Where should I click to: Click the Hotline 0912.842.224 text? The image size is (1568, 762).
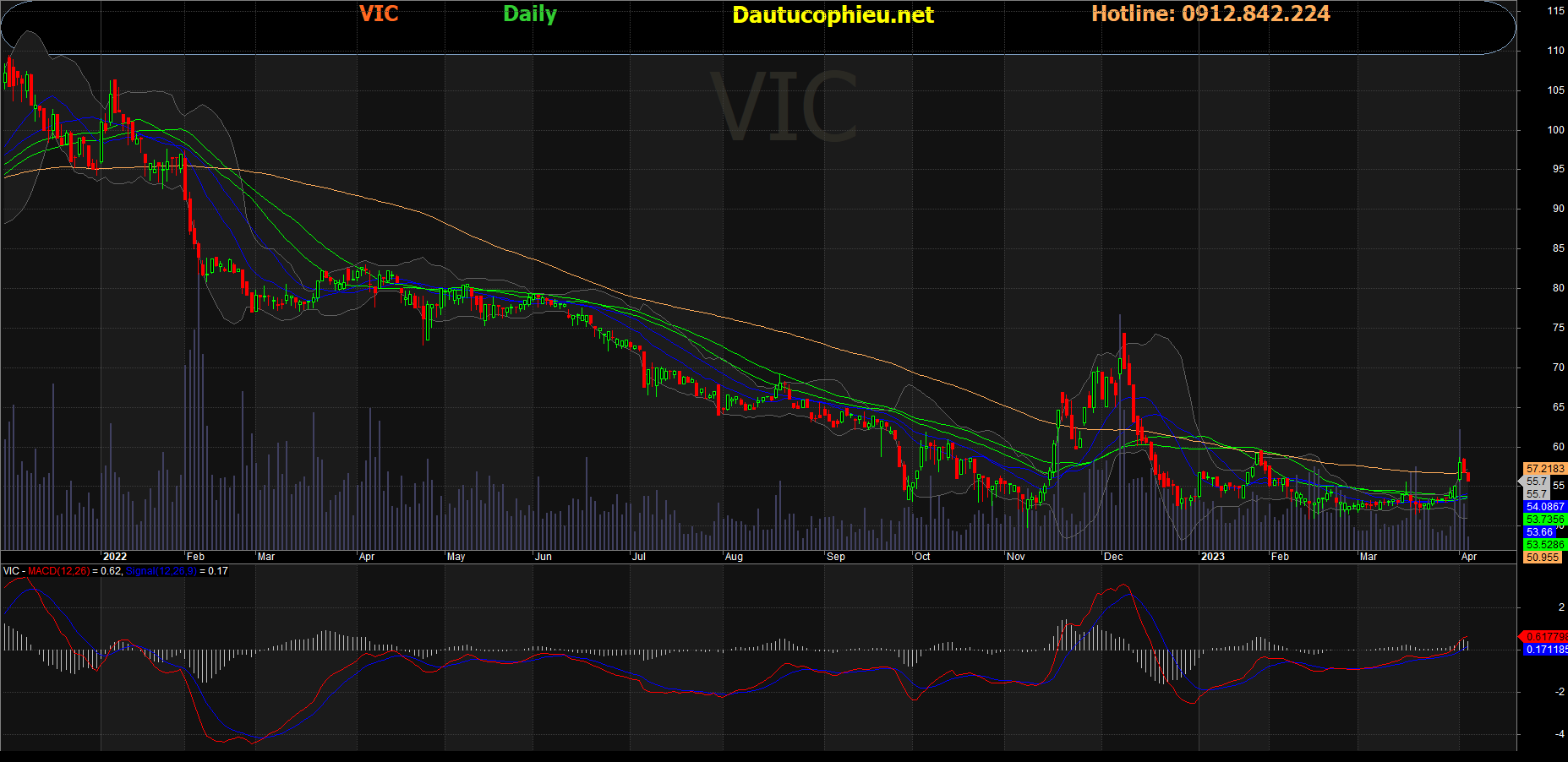(1210, 14)
